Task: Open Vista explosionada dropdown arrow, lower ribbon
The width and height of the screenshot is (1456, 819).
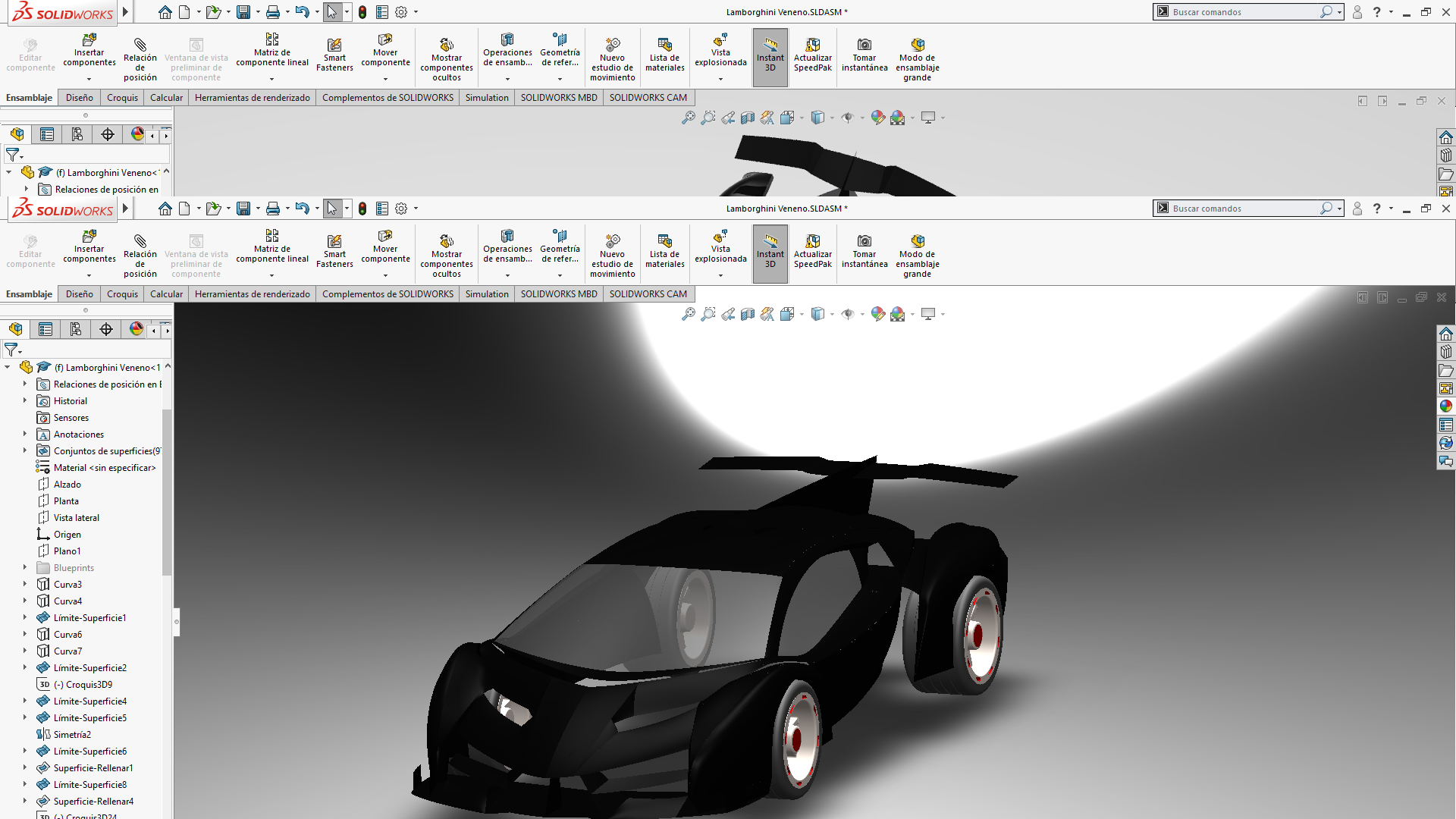Action: click(x=720, y=275)
